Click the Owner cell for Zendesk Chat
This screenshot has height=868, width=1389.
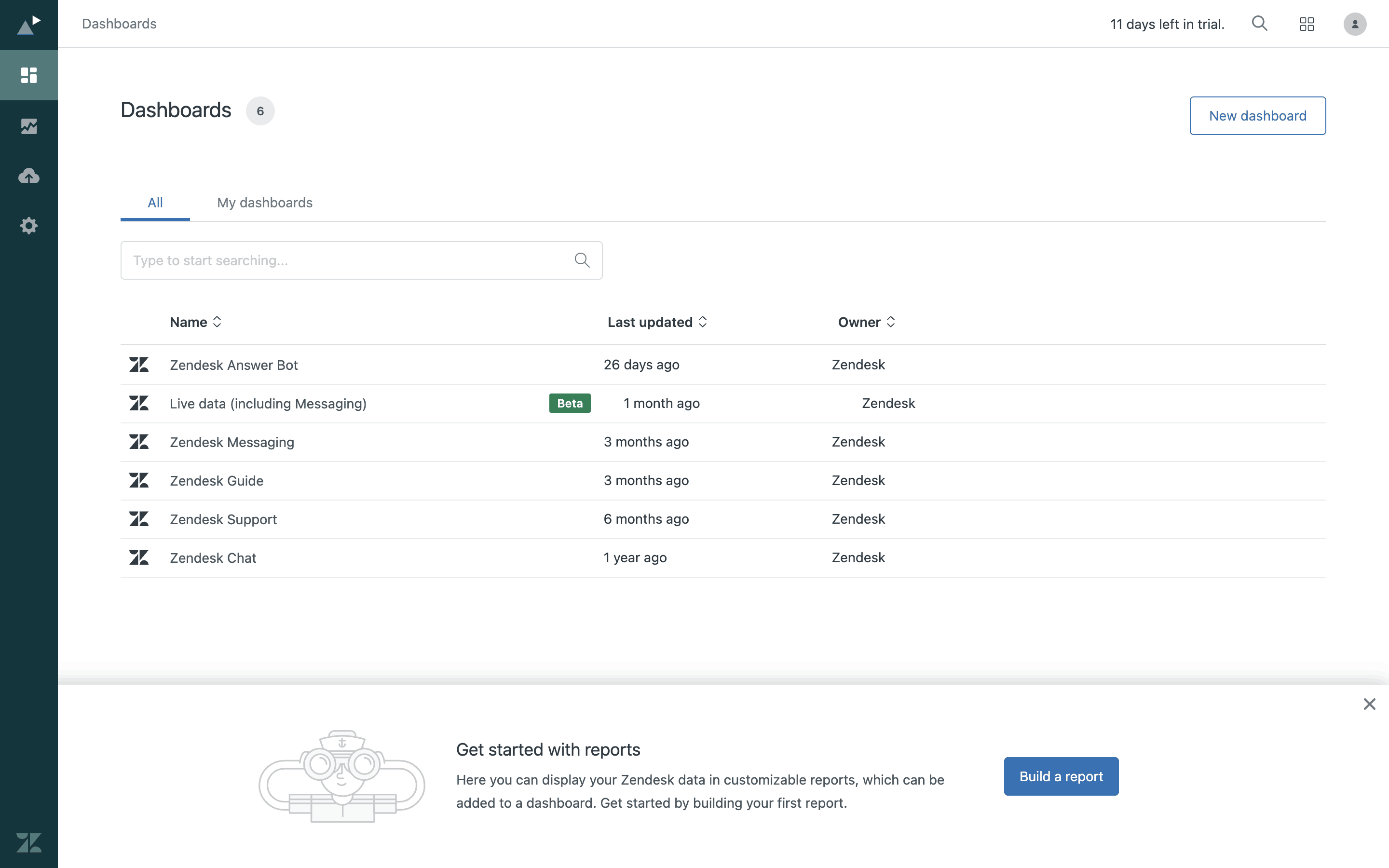coord(858,557)
